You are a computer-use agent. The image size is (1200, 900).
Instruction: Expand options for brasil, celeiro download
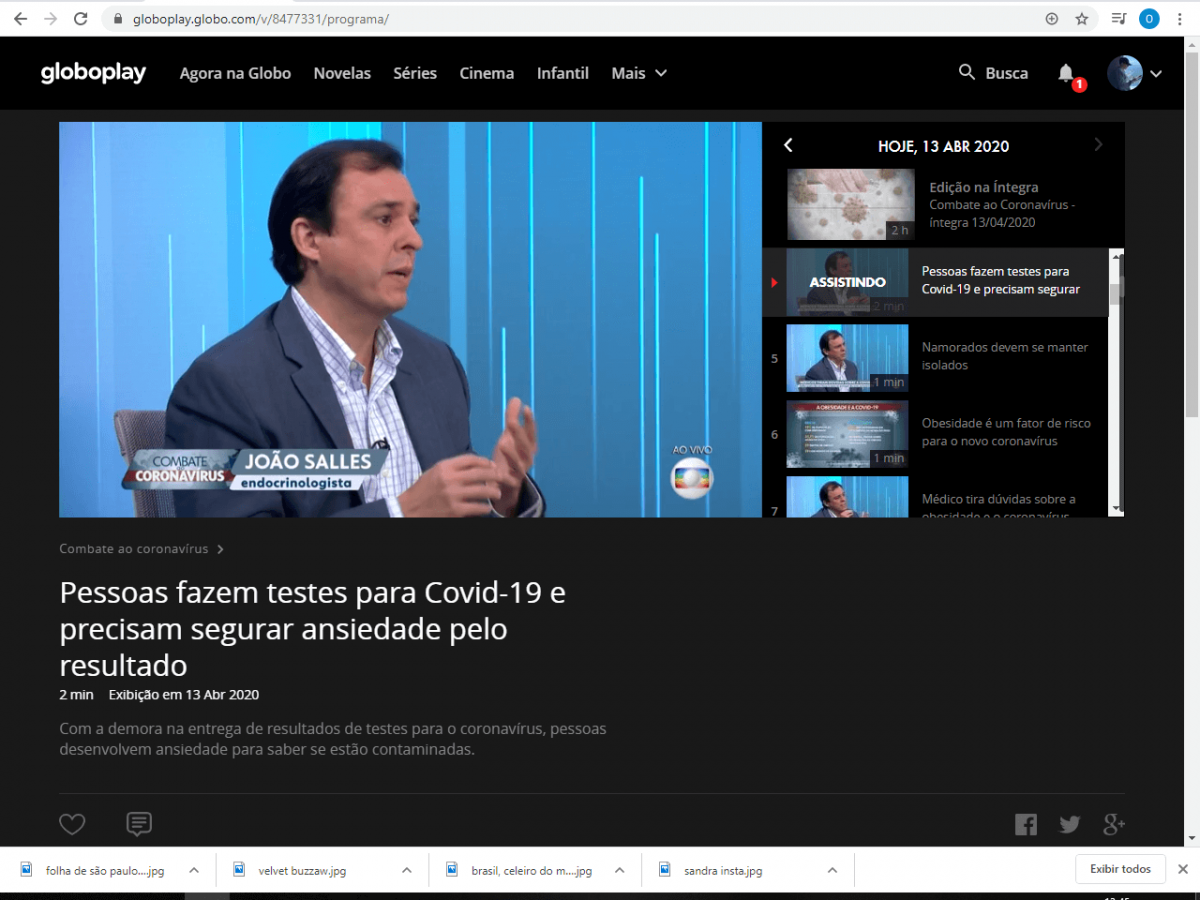click(x=620, y=870)
